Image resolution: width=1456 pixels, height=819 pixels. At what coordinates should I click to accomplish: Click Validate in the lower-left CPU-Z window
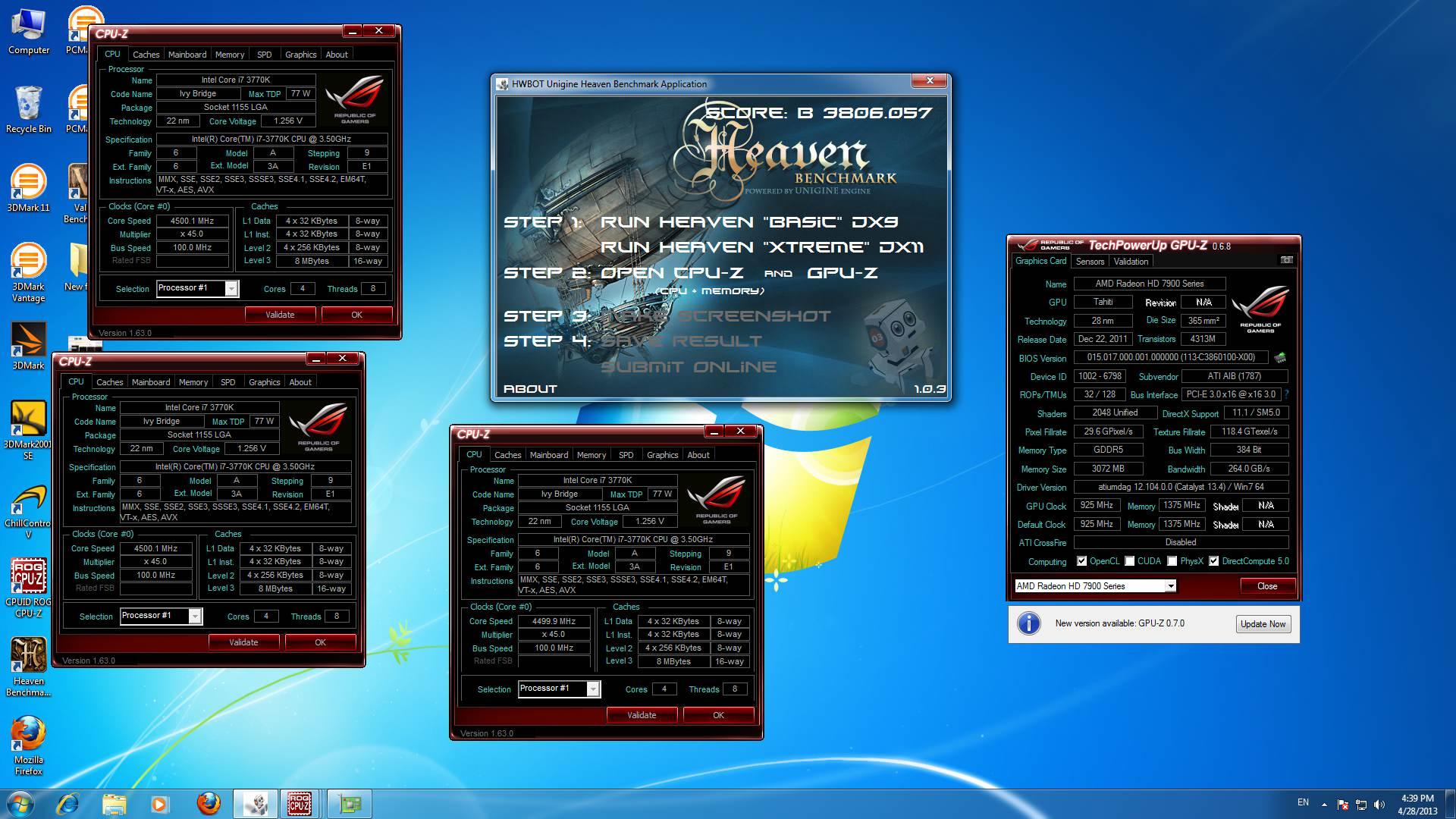point(243,642)
